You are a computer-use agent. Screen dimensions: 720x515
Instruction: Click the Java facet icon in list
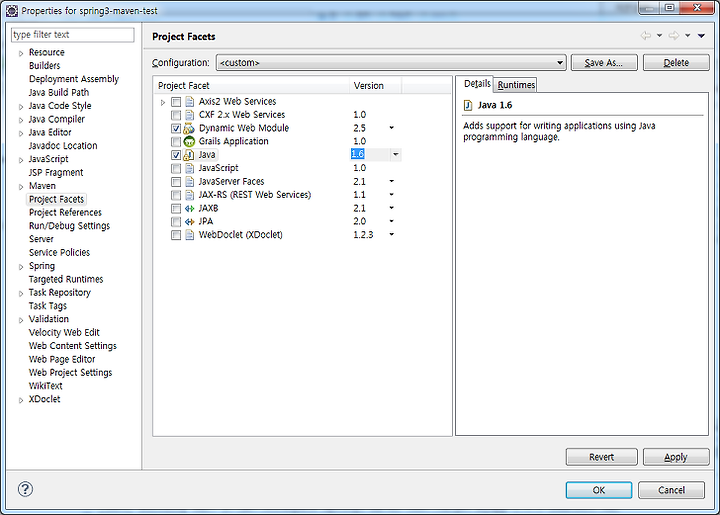tap(189, 155)
